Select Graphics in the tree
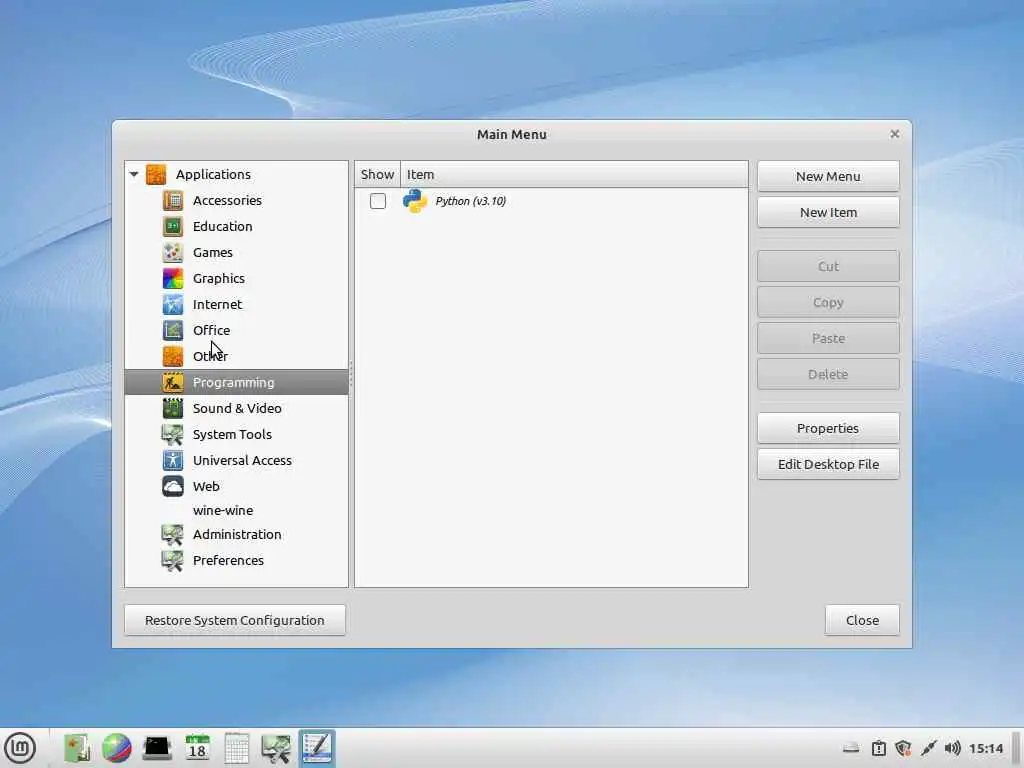1024x768 pixels. click(219, 278)
